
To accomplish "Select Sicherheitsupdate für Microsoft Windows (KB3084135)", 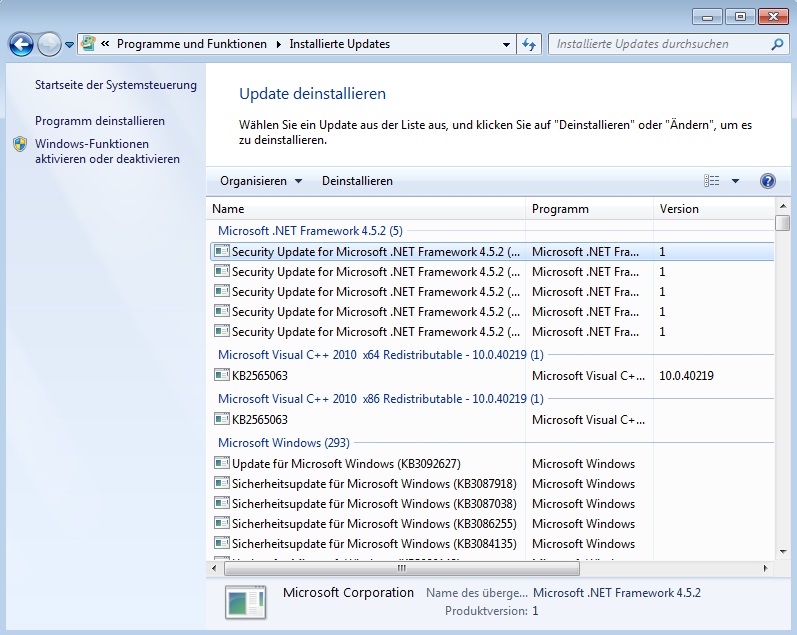I will [x=374, y=543].
